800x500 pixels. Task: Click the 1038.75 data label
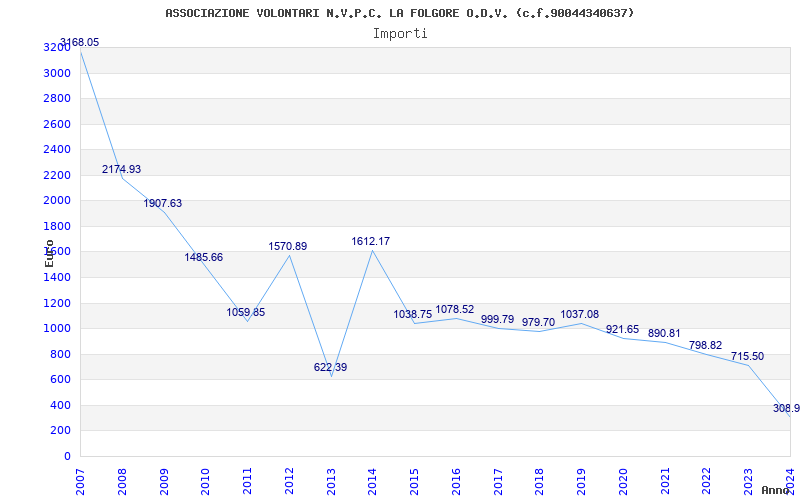(413, 315)
